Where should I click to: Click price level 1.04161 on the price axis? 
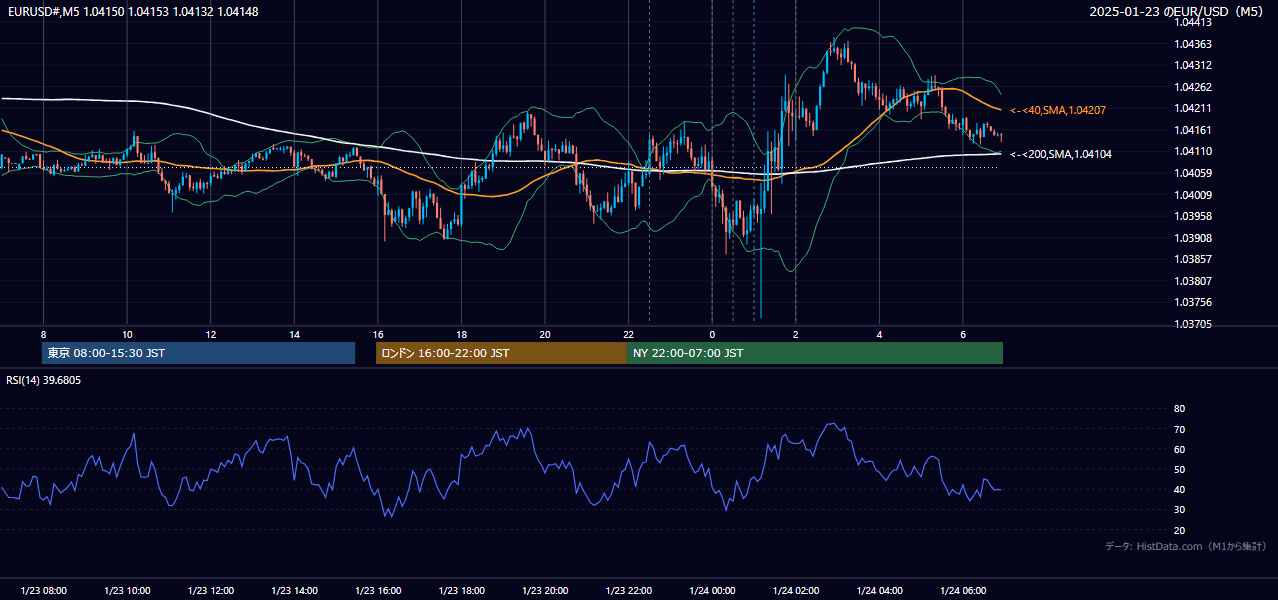coord(1192,130)
